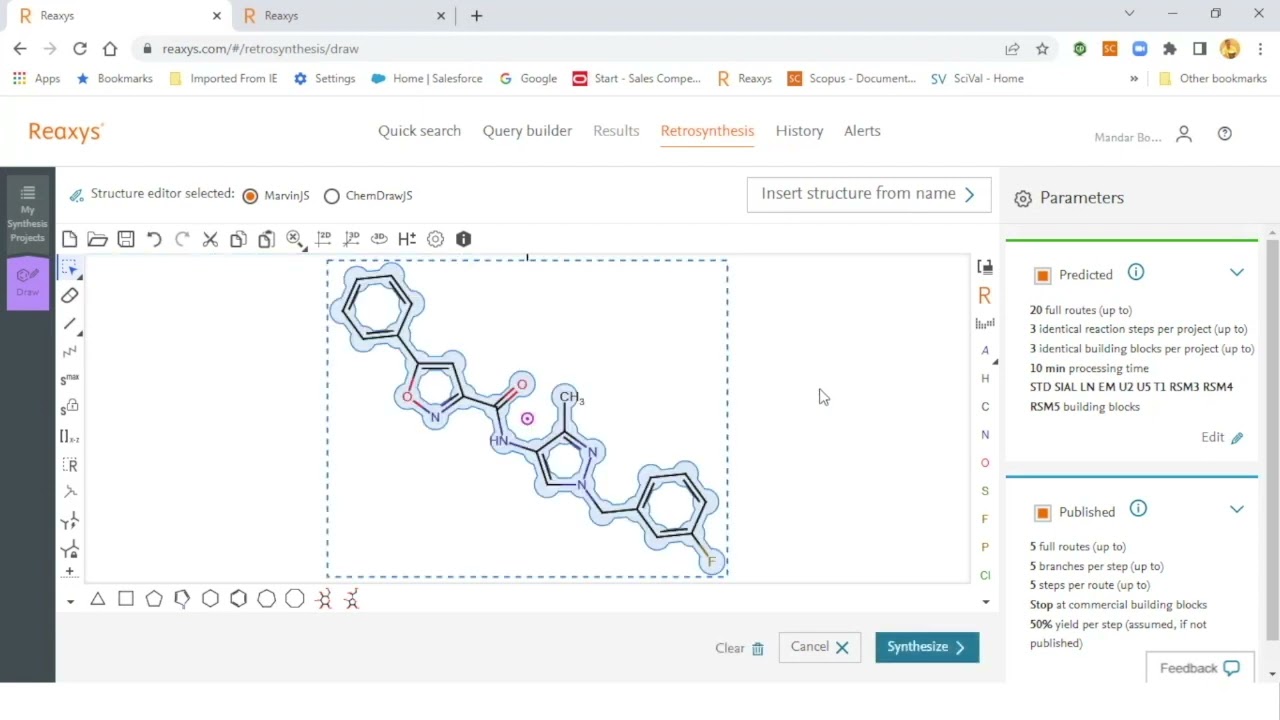Select the MarvinJS editor radio button
The height and width of the screenshot is (720, 1280).
click(x=250, y=196)
